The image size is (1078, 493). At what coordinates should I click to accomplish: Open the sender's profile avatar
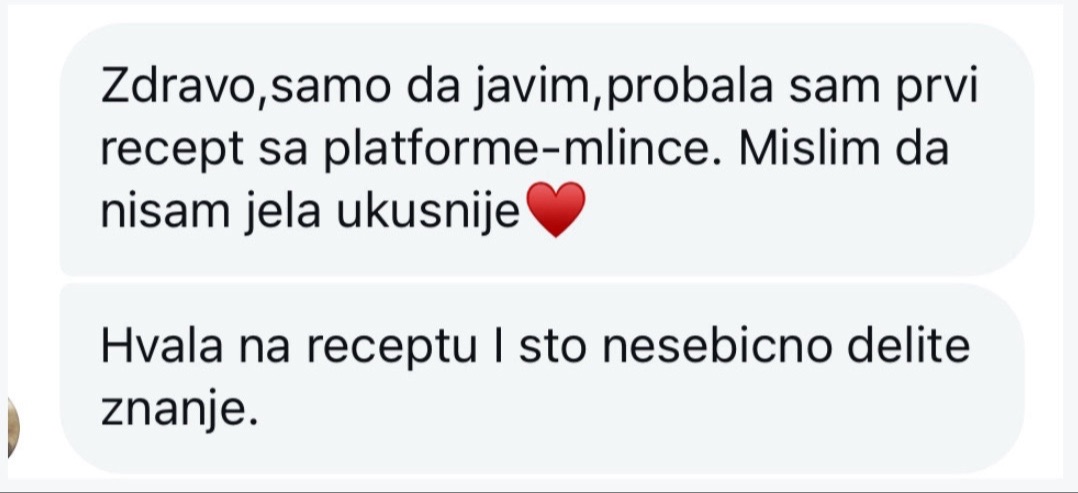pos(13,428)
